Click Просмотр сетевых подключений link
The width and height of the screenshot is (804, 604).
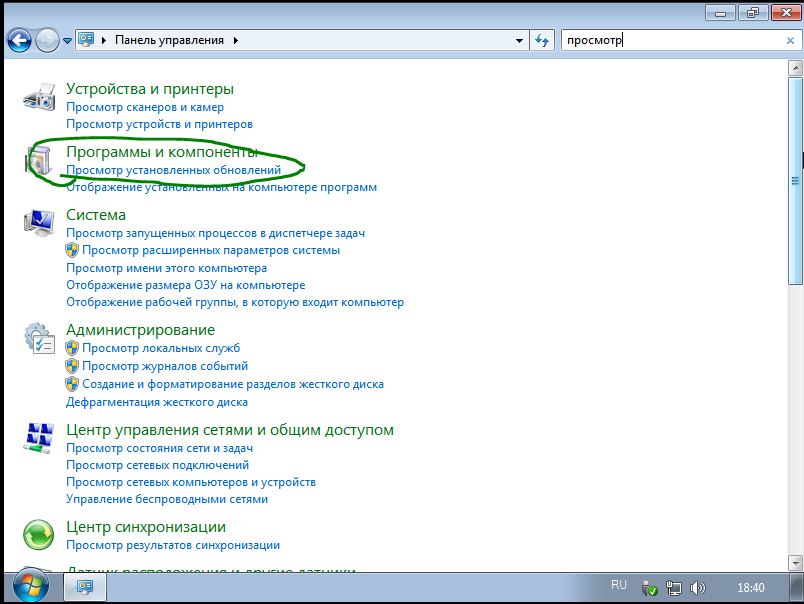click(157, 465)
